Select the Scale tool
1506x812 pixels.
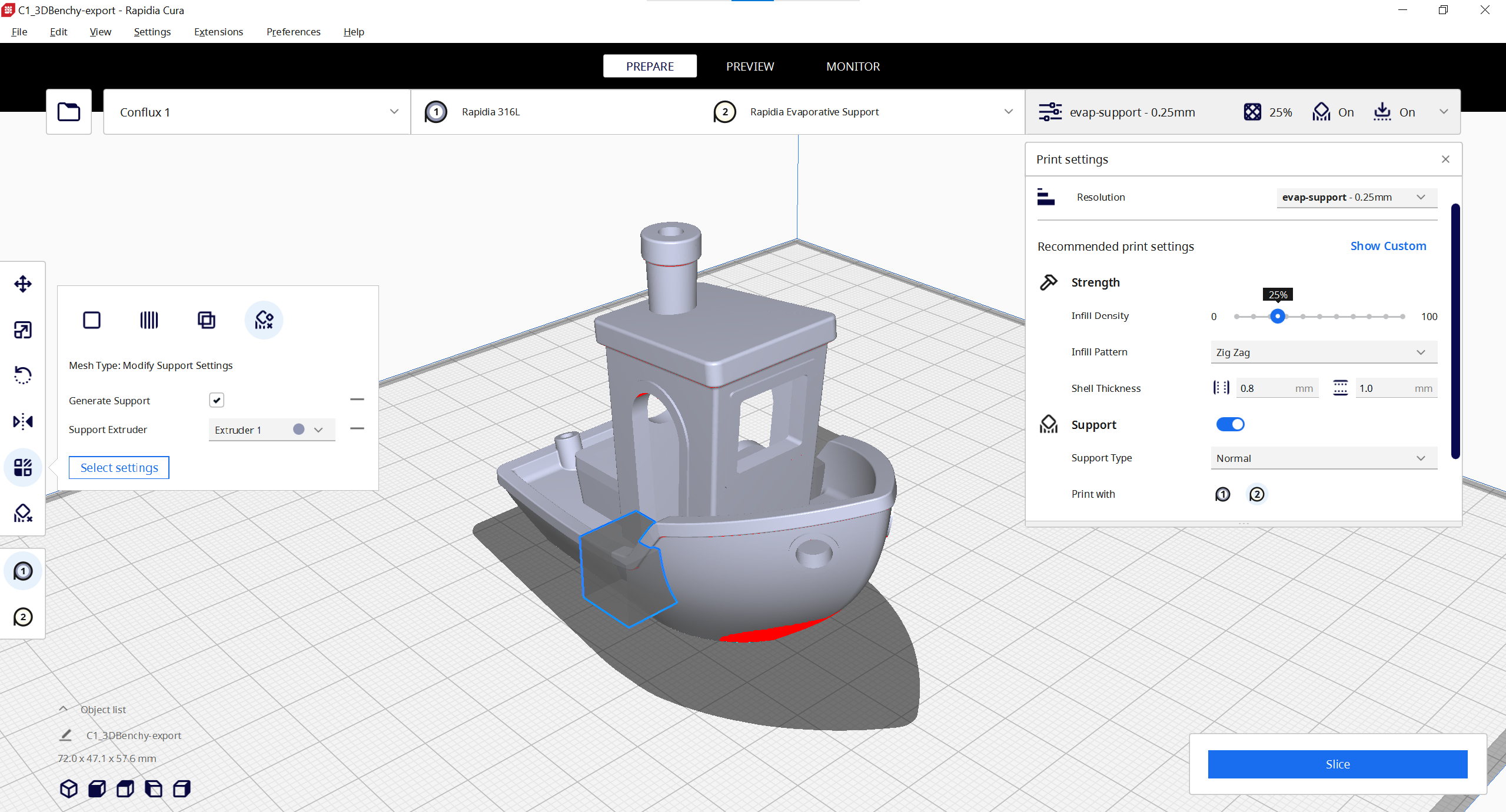(23, 330)
